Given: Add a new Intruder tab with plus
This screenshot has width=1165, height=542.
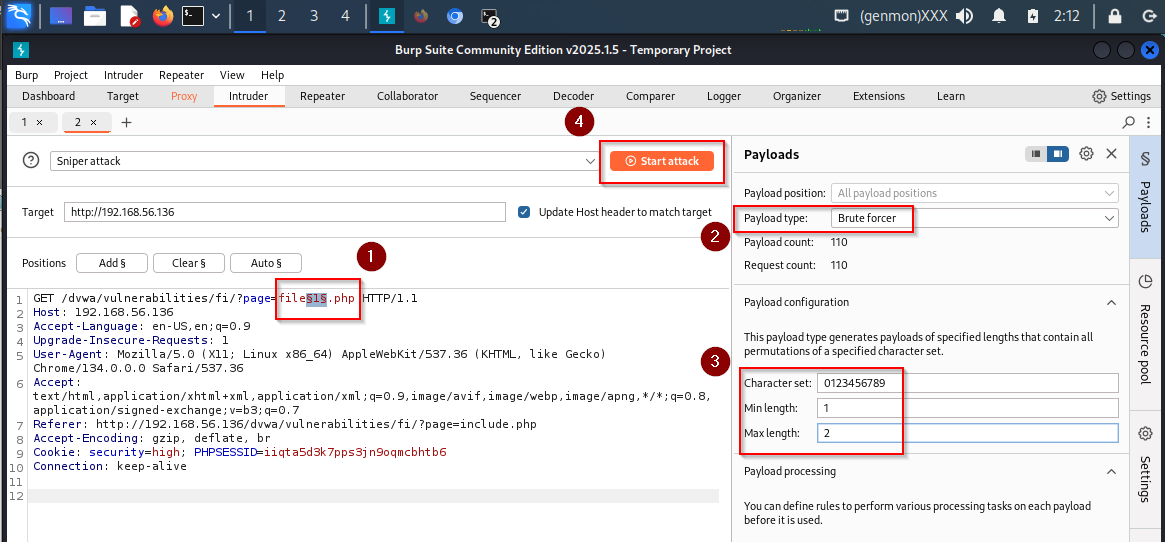Looking at the screenshot, I should point(126,122).
